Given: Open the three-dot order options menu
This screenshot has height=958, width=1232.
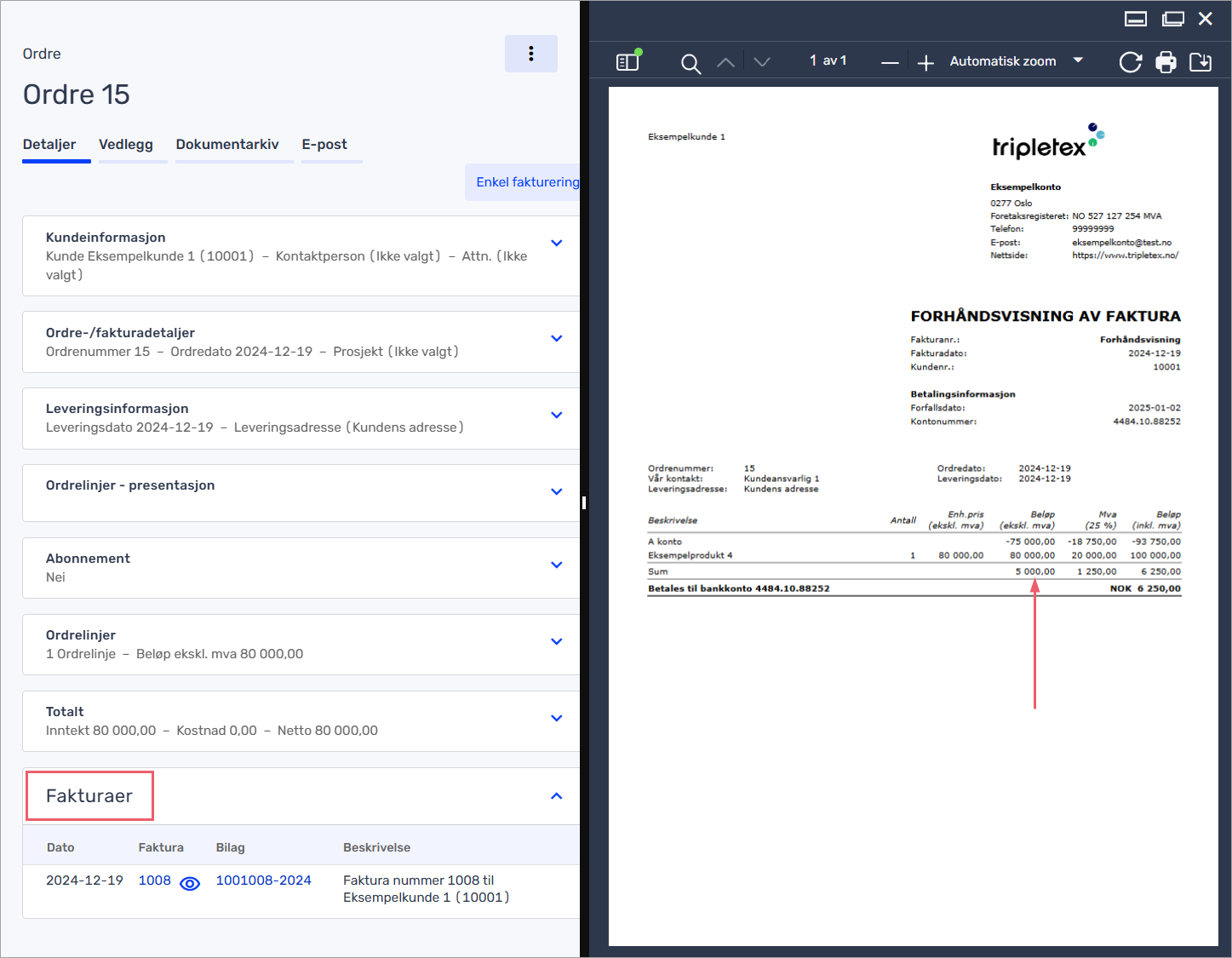Looking at the screenshot, I should pos(530,54).
